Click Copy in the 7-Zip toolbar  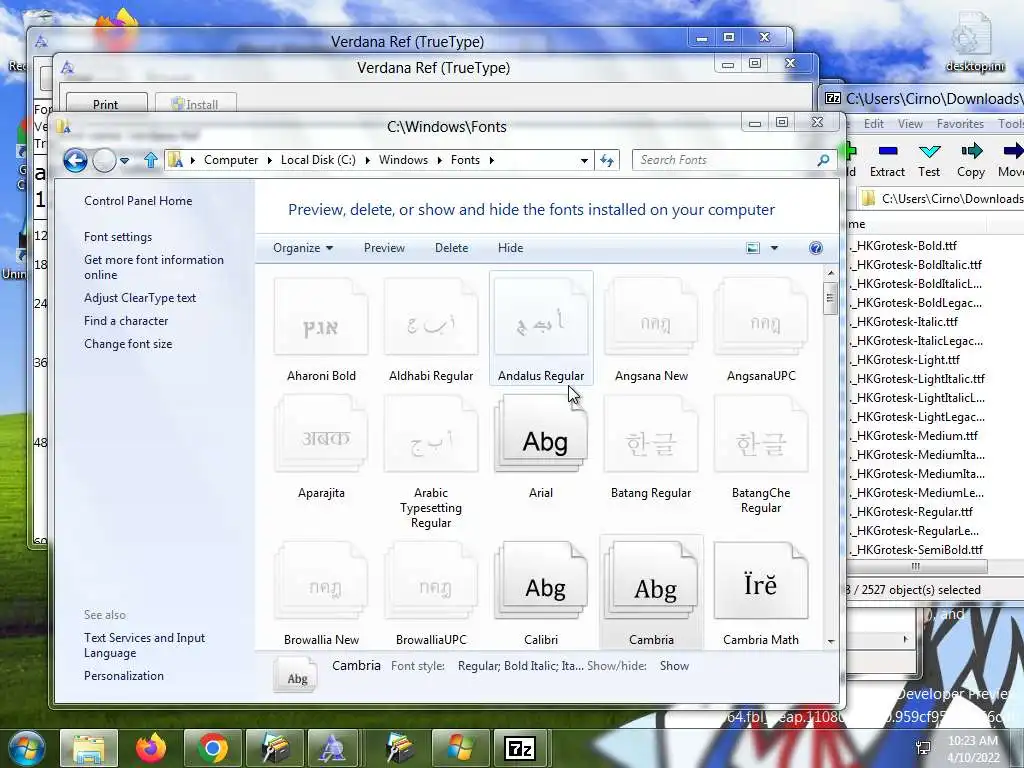pyautogui.click(x=970, y=161)
